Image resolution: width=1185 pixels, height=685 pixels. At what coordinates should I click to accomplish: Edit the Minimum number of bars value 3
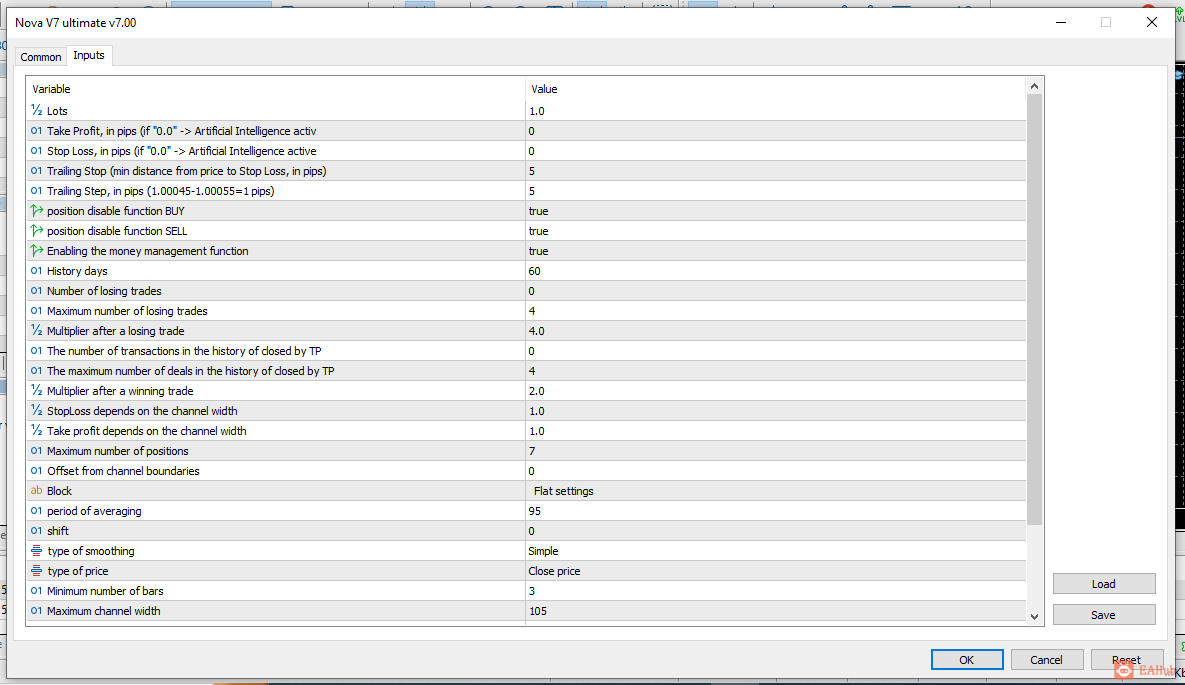[x=775, y=591]
